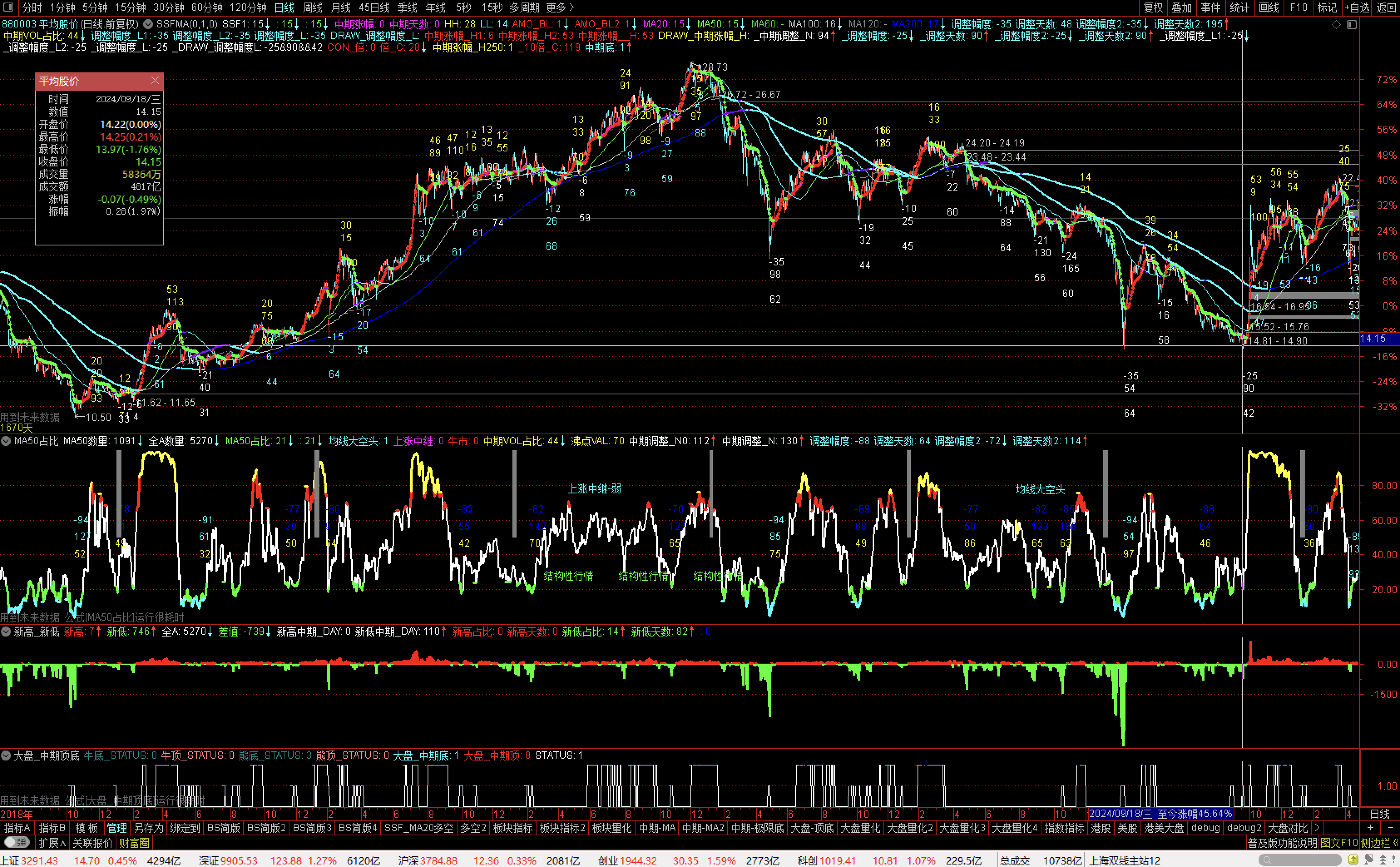The image size is (1400, 867).
Task: Expand the 扩展 panel
Action: point(52,842)
